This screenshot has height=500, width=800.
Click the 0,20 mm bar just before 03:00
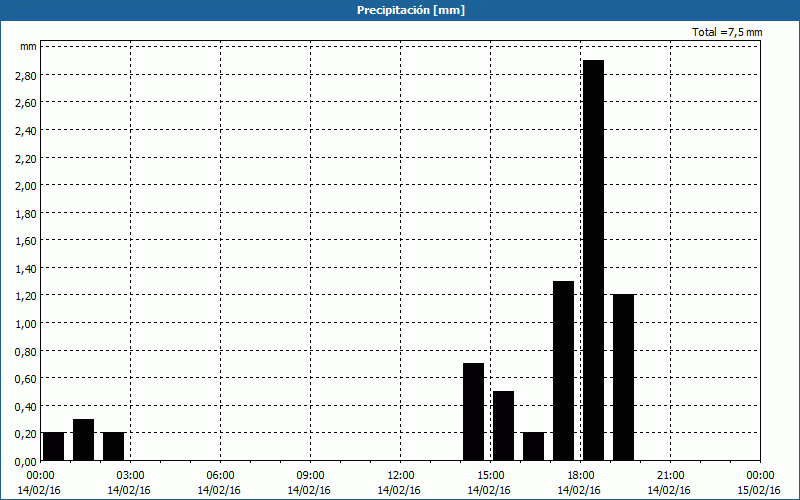click(113, 446)
